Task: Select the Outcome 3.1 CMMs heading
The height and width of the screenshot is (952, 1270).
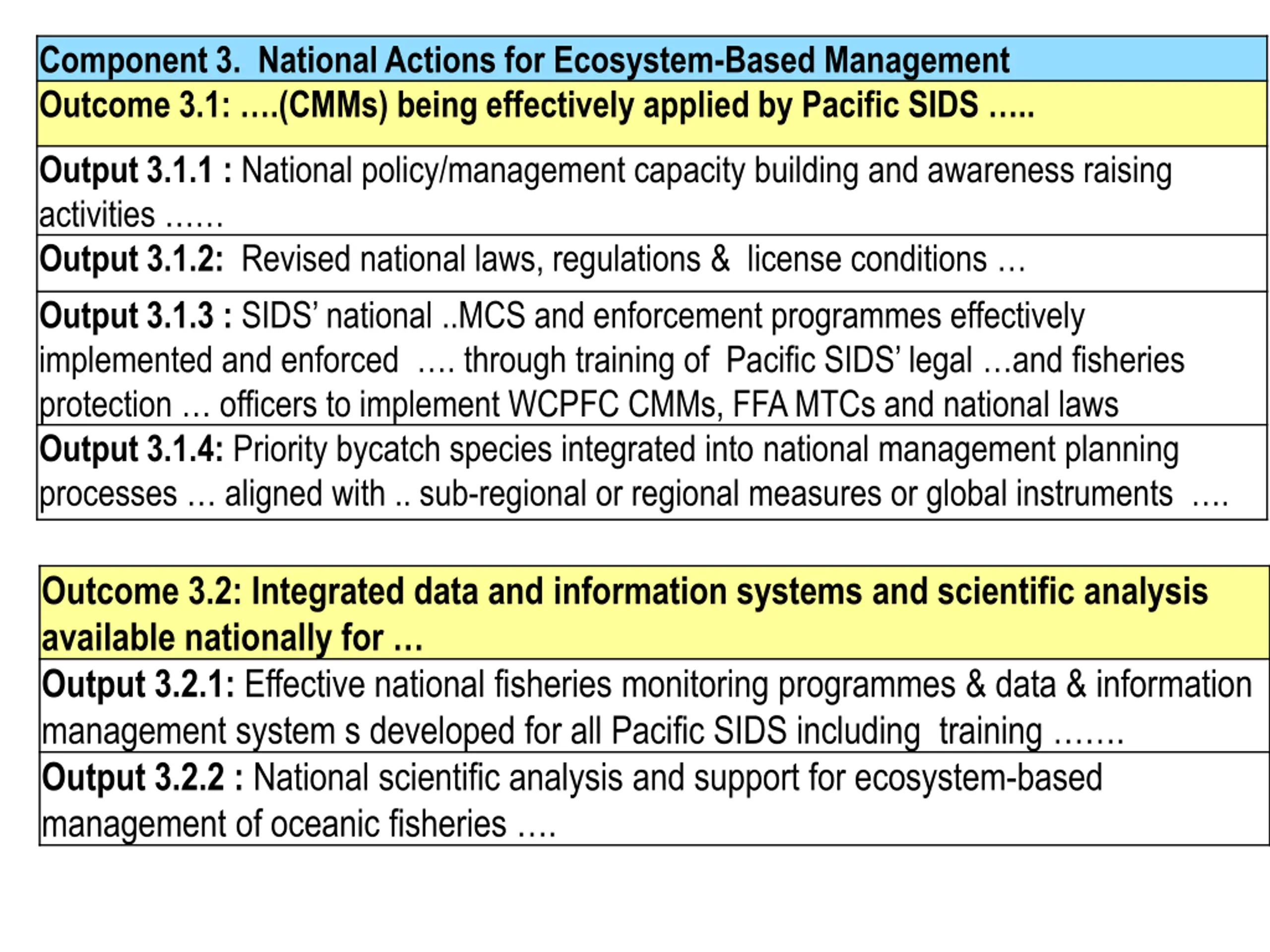Action: (x=652, y=113)
